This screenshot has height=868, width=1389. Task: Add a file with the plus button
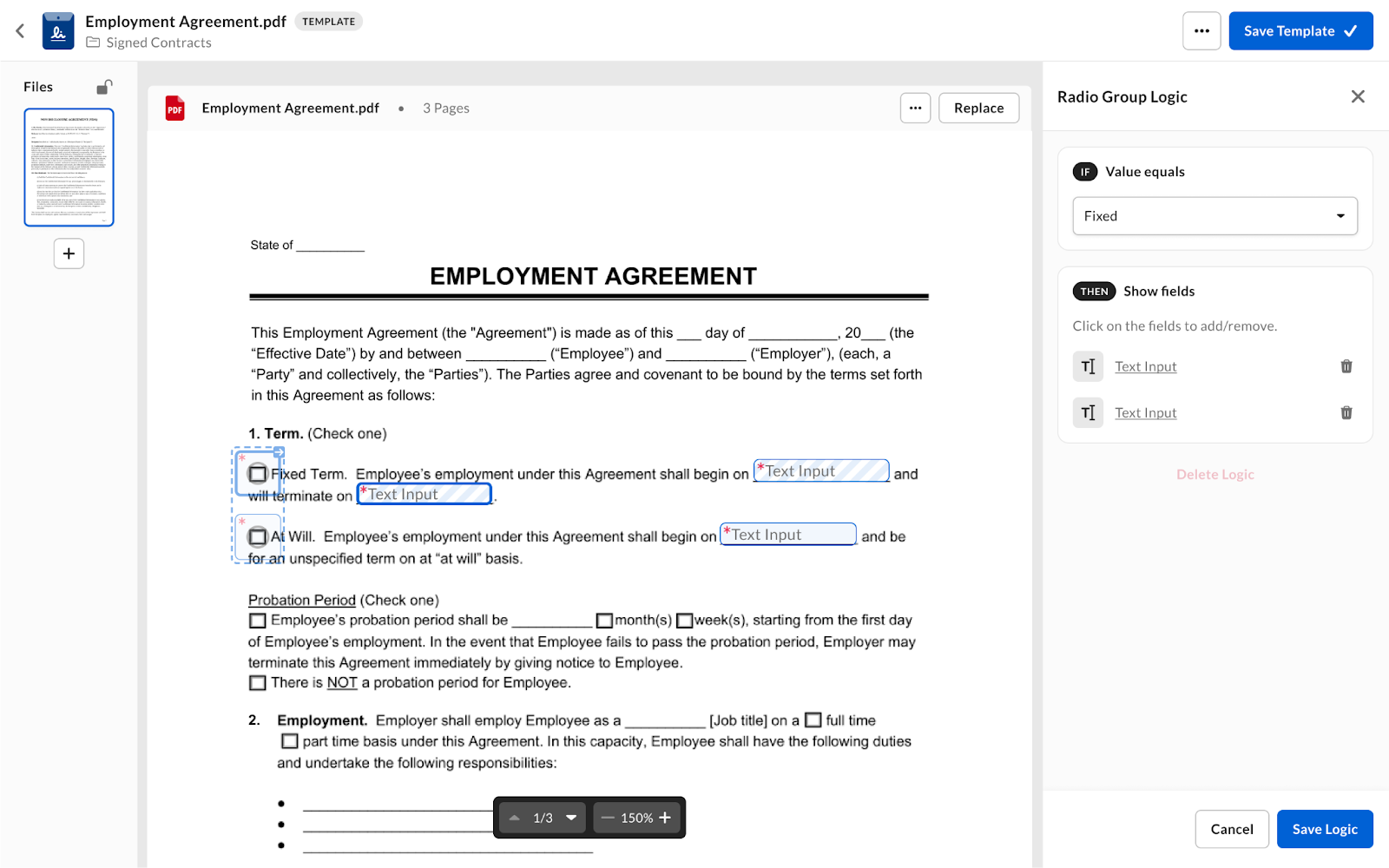(x=69, y=253)
